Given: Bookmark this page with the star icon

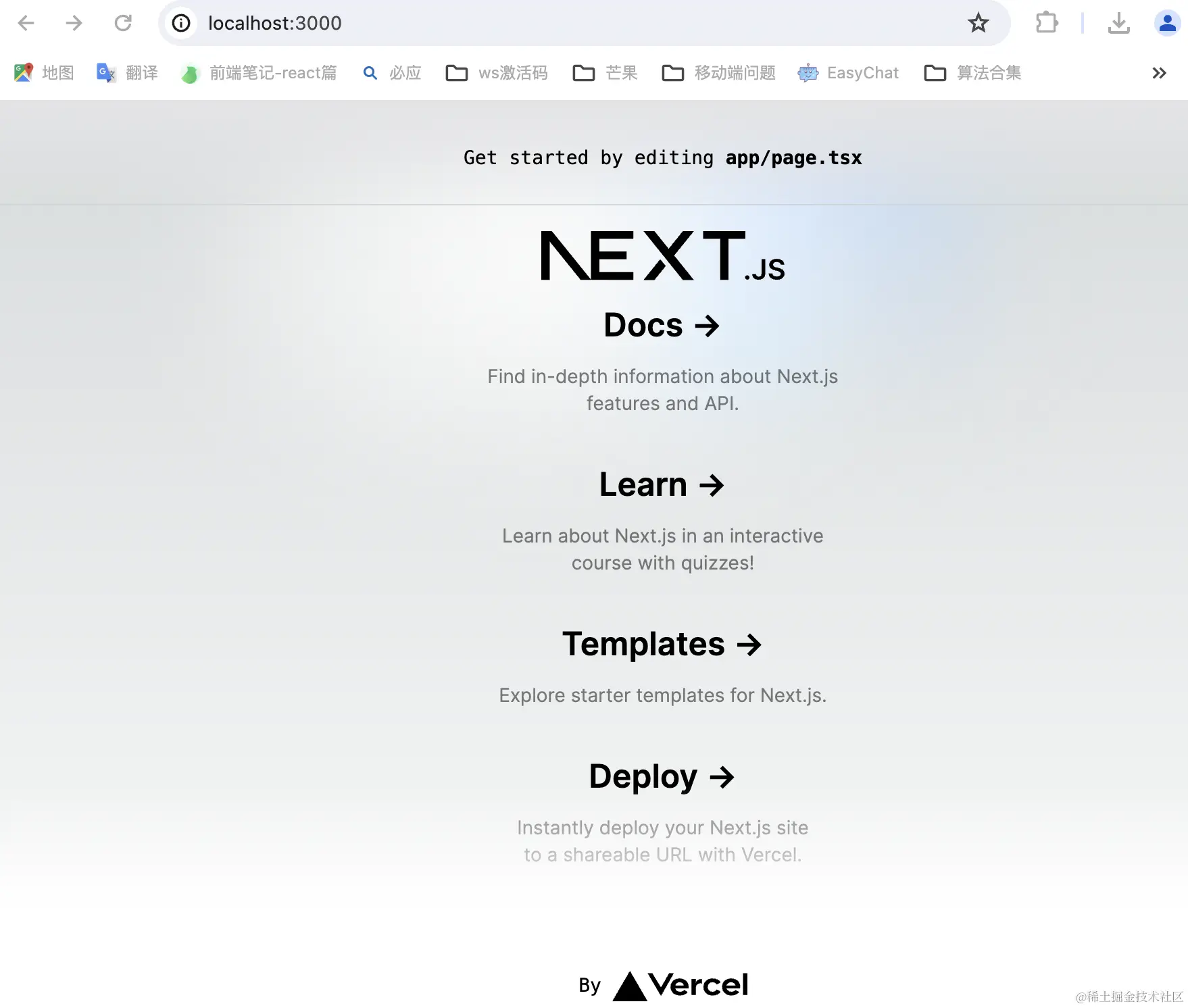Looking at the screenshot, I should click(x=978, y=23).
